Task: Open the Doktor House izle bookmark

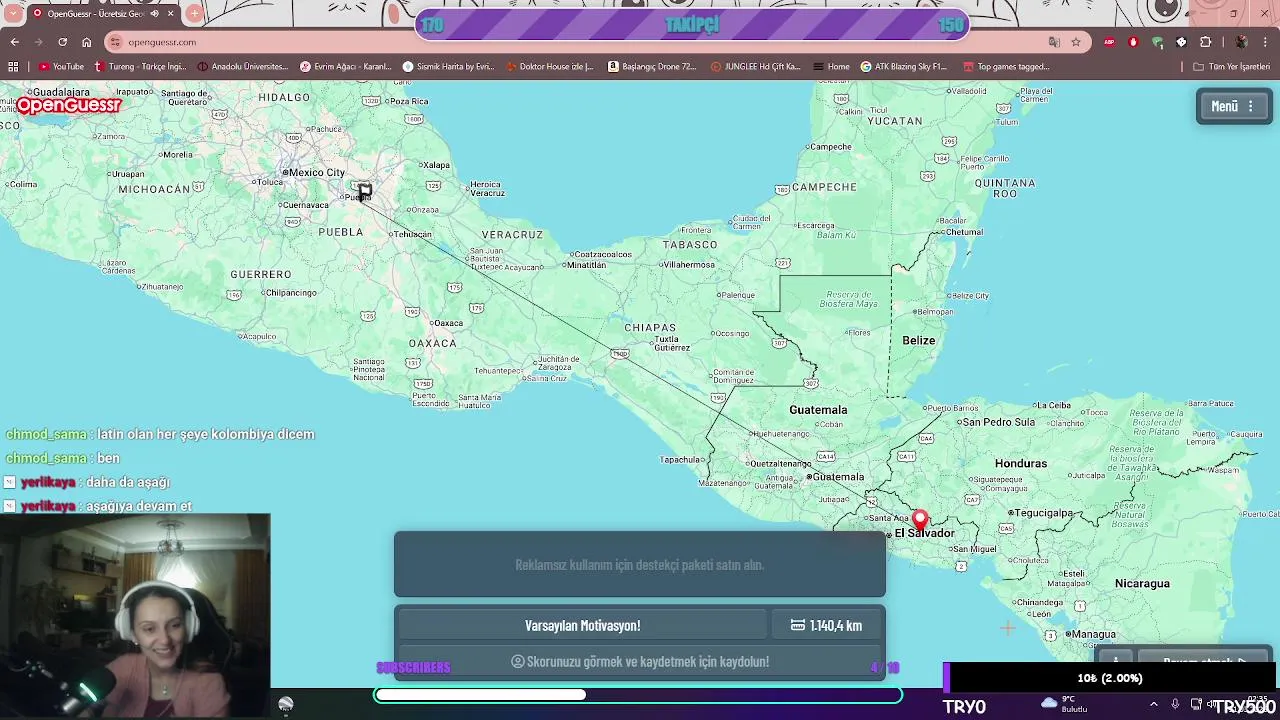Action: coord(550,67)
